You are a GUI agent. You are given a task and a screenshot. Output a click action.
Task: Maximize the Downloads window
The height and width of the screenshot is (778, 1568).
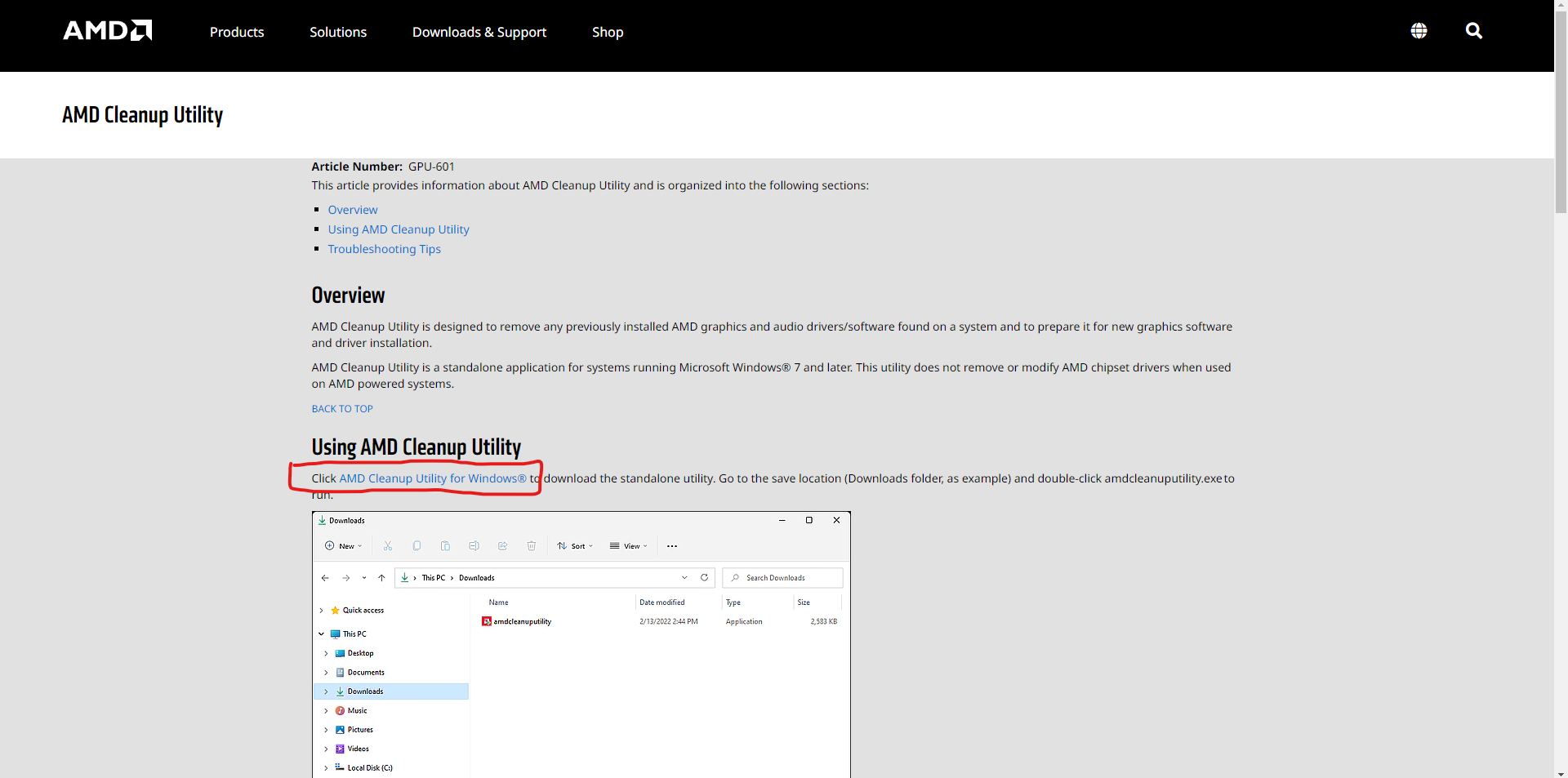pyautogui.click(x=809, y=520)
